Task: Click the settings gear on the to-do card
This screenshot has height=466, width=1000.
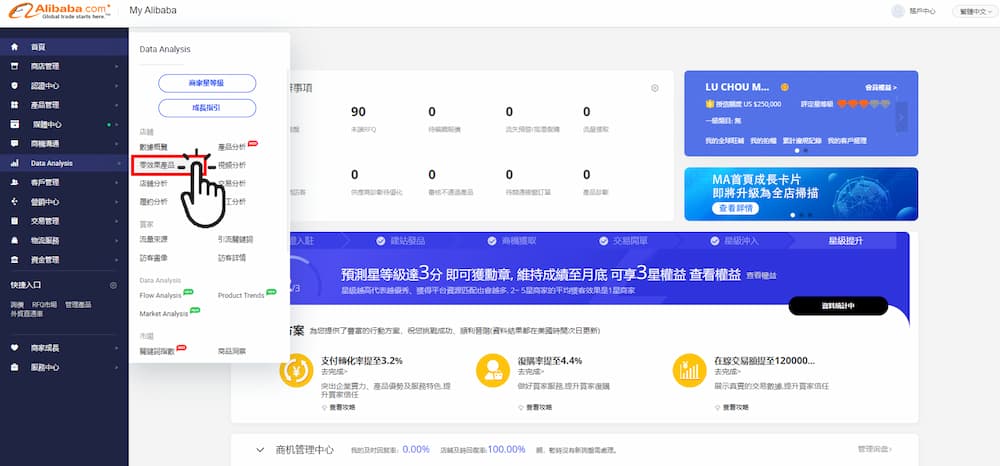Action: pyautogui.click(x=654, y=88)
